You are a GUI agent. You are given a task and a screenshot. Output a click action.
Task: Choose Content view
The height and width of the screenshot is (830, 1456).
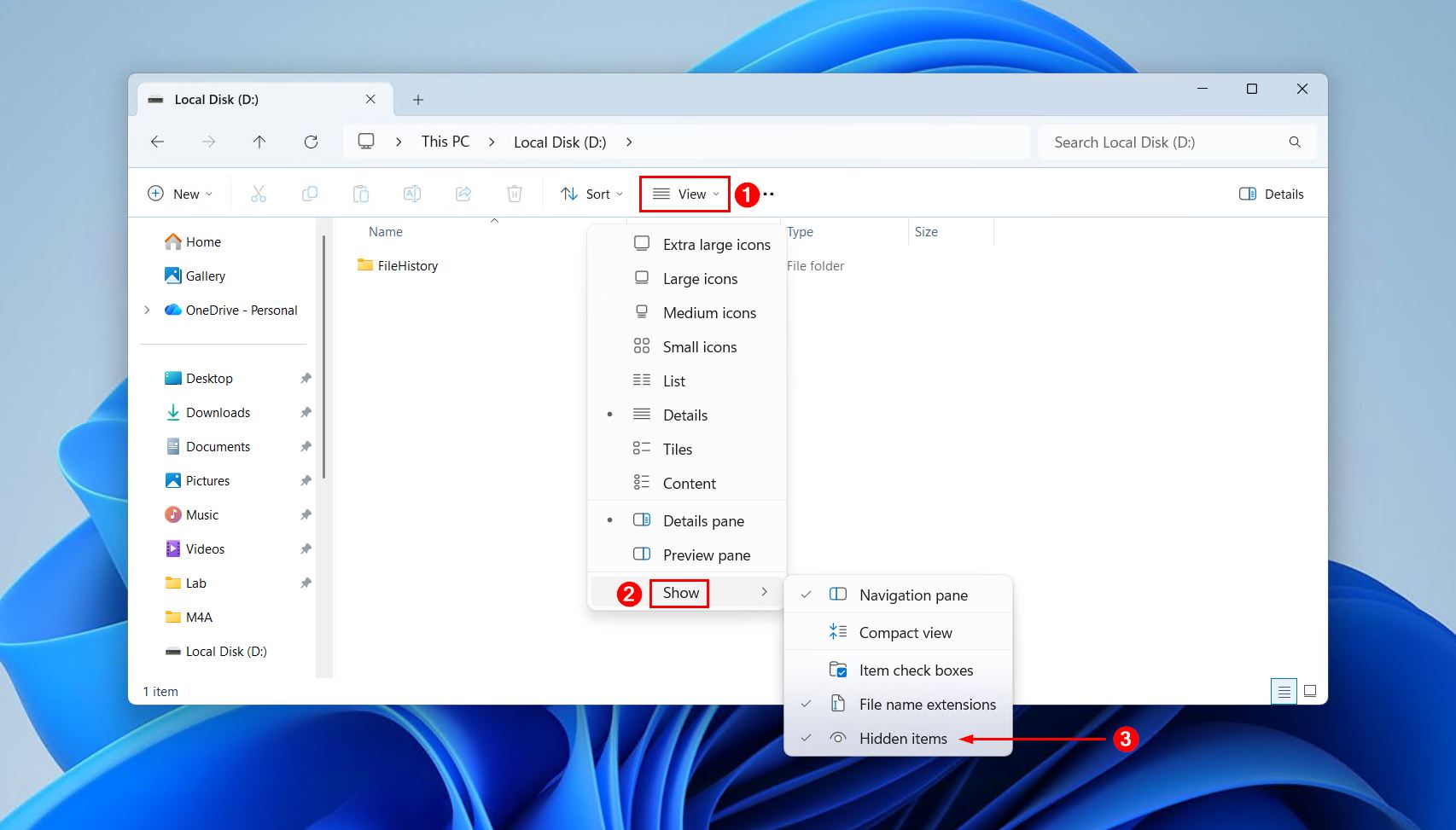tap(687, 483)
